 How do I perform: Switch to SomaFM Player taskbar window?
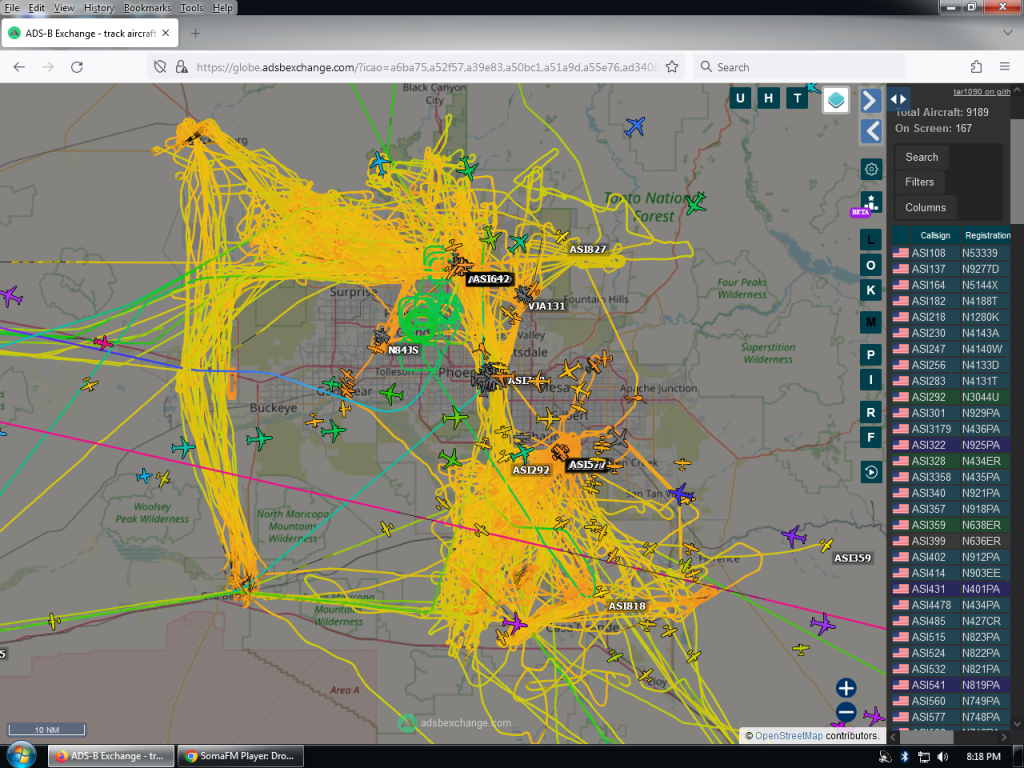click(240, 756)
